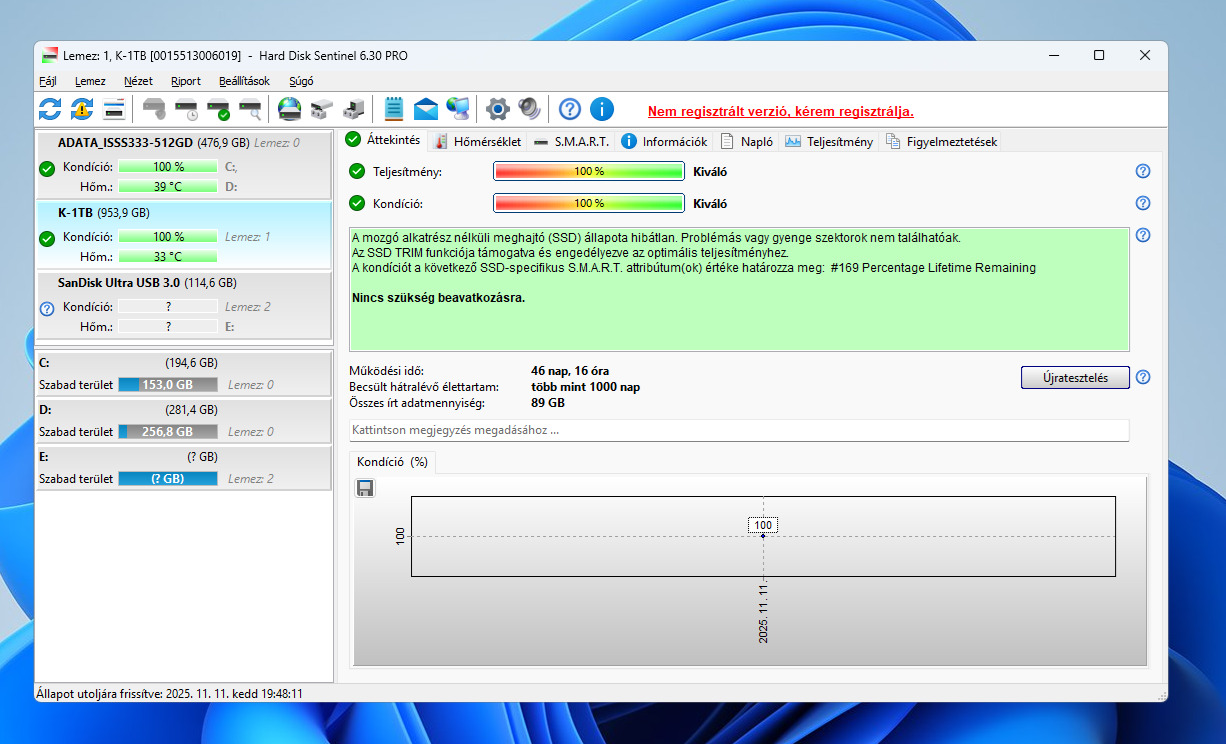Viewport: 1226px width, 744px height.
Task: Select the Kondíció (%) chart tab
Action: coord(392,462)
